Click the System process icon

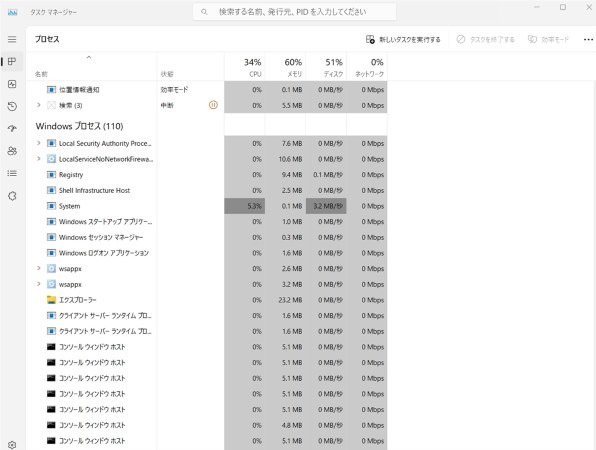[51, 206]
